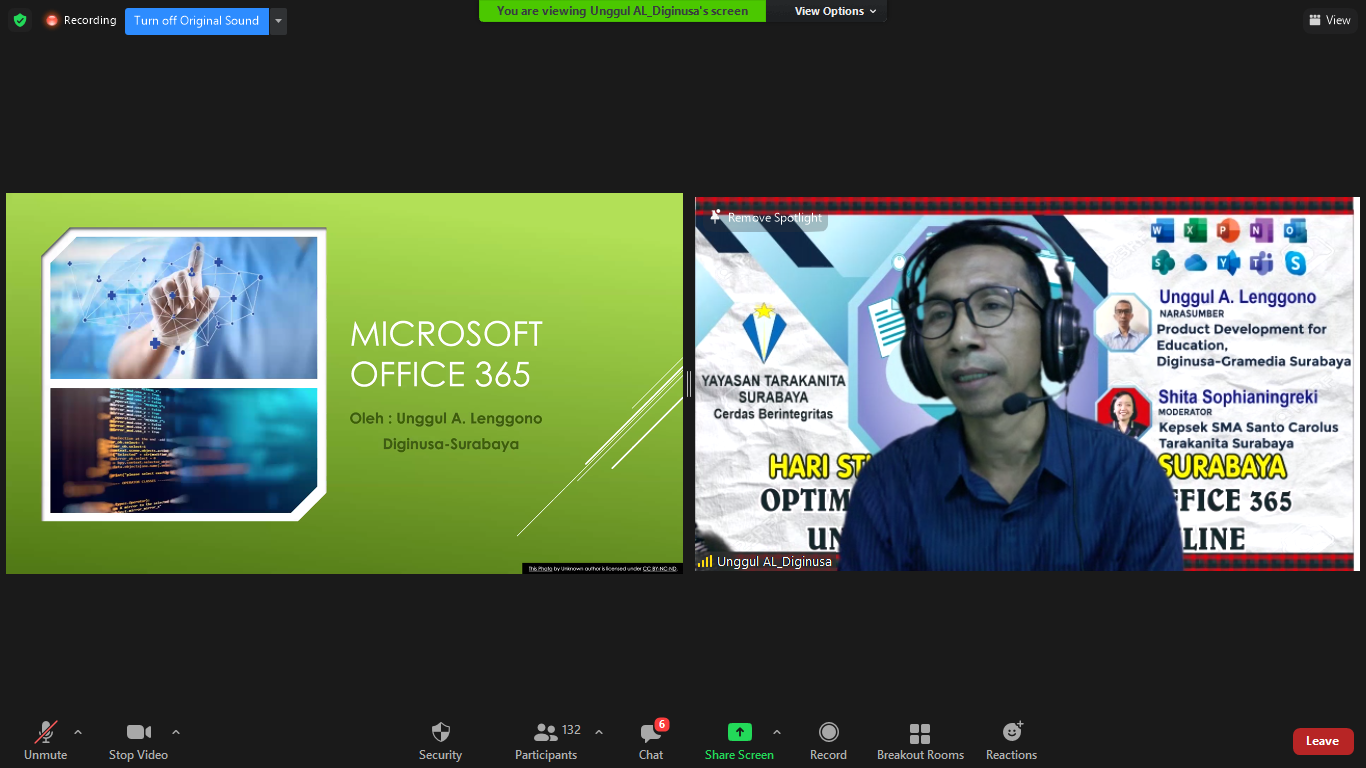Open the Reactions menu
Screen dimensions: 1366x768
click(1011, 741)
